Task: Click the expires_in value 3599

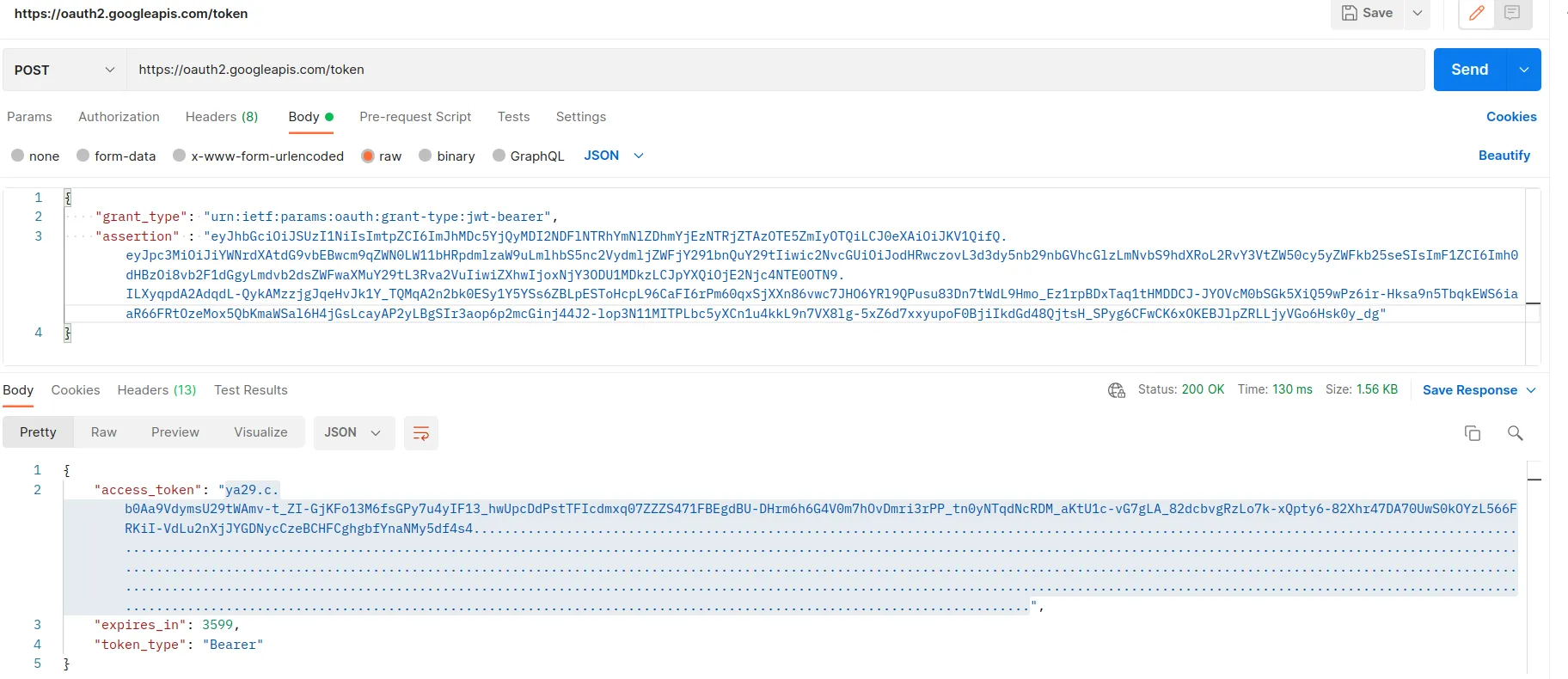Action: coord(217,625)
